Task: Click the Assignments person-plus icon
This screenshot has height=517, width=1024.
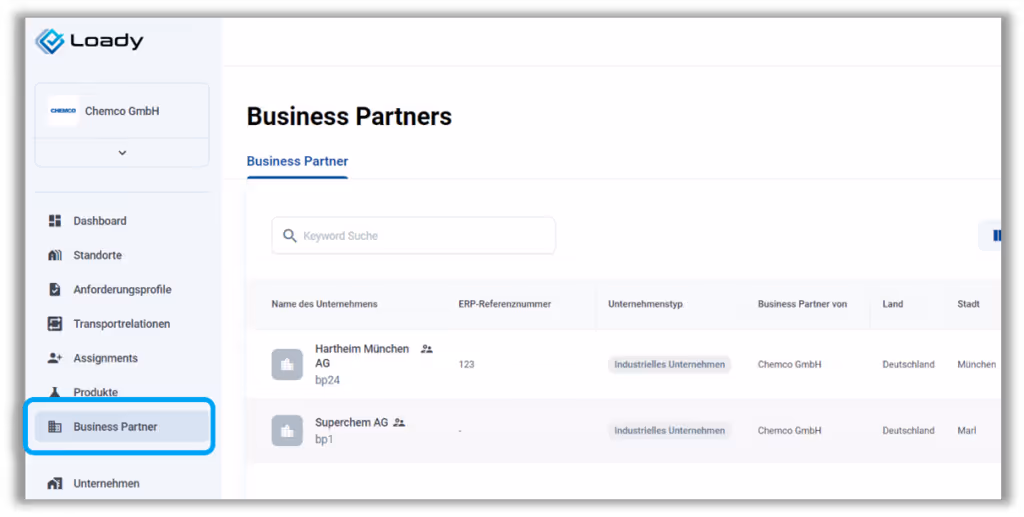Action: tap(55, 358)
